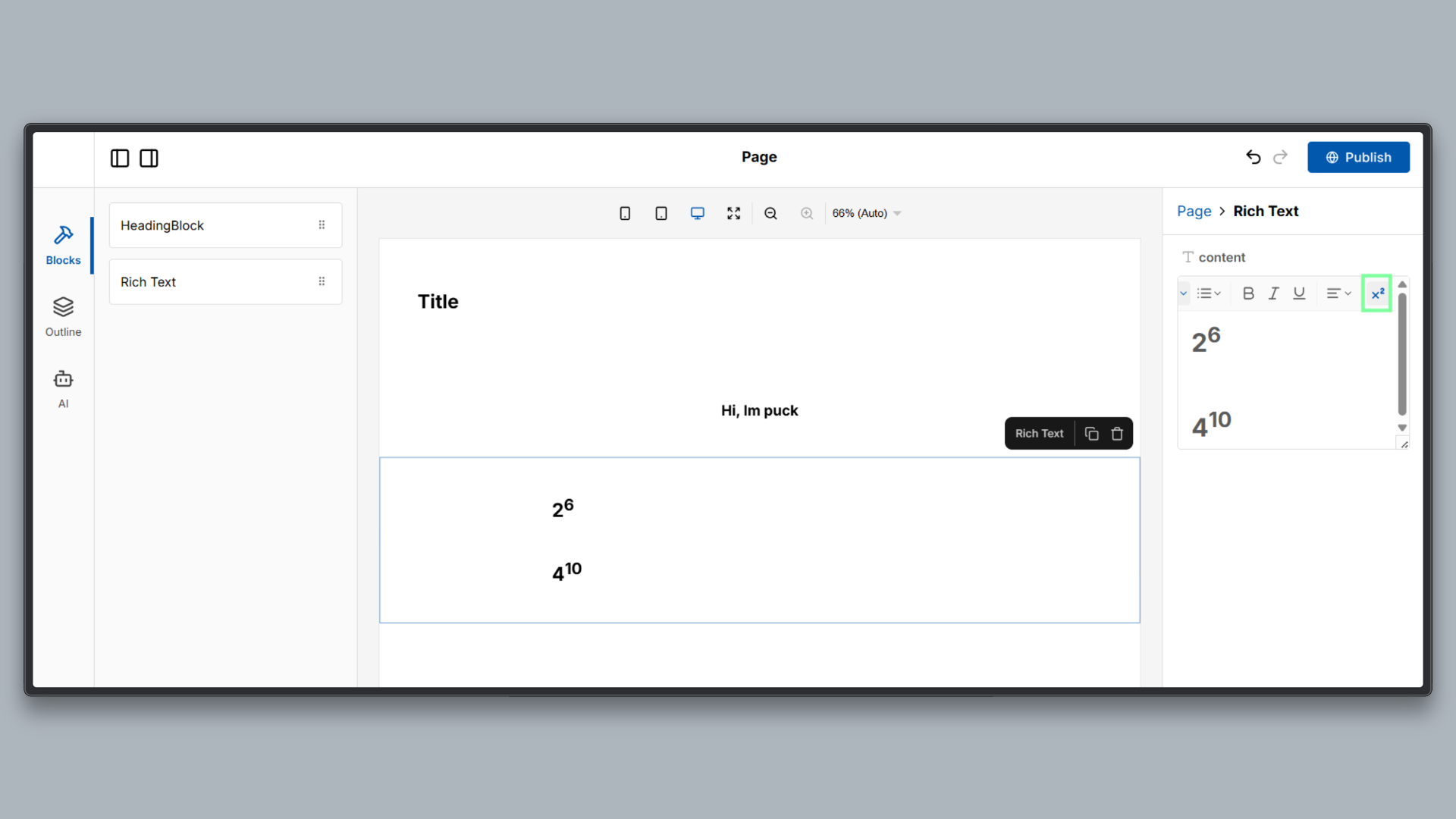Toggle italic formatting

coord(1274,293)
